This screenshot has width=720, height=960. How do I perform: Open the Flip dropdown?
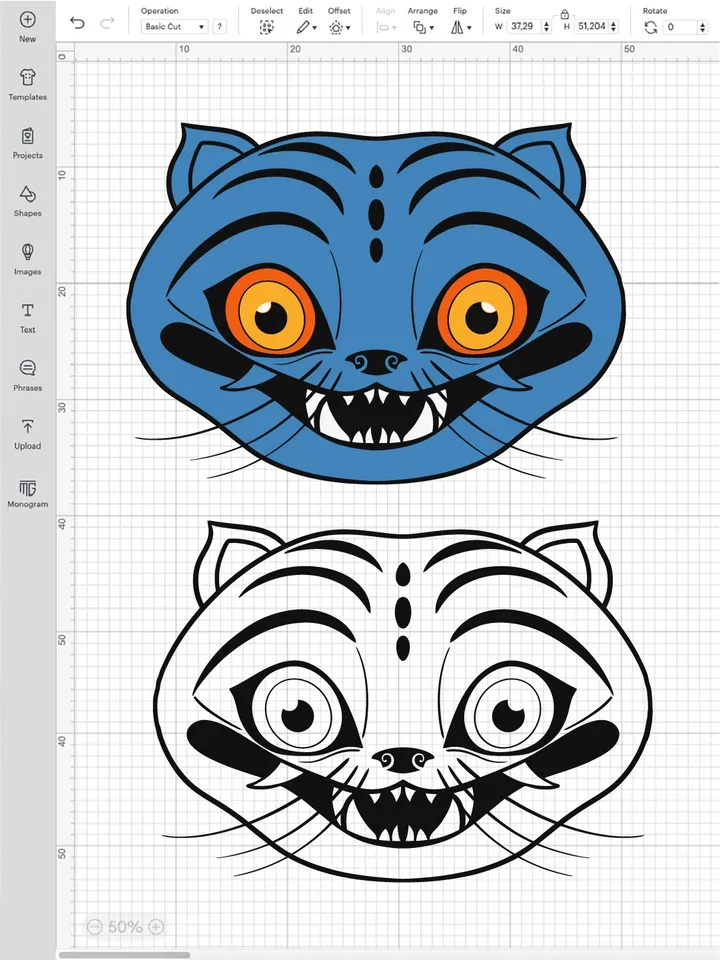tap(459, 28)
